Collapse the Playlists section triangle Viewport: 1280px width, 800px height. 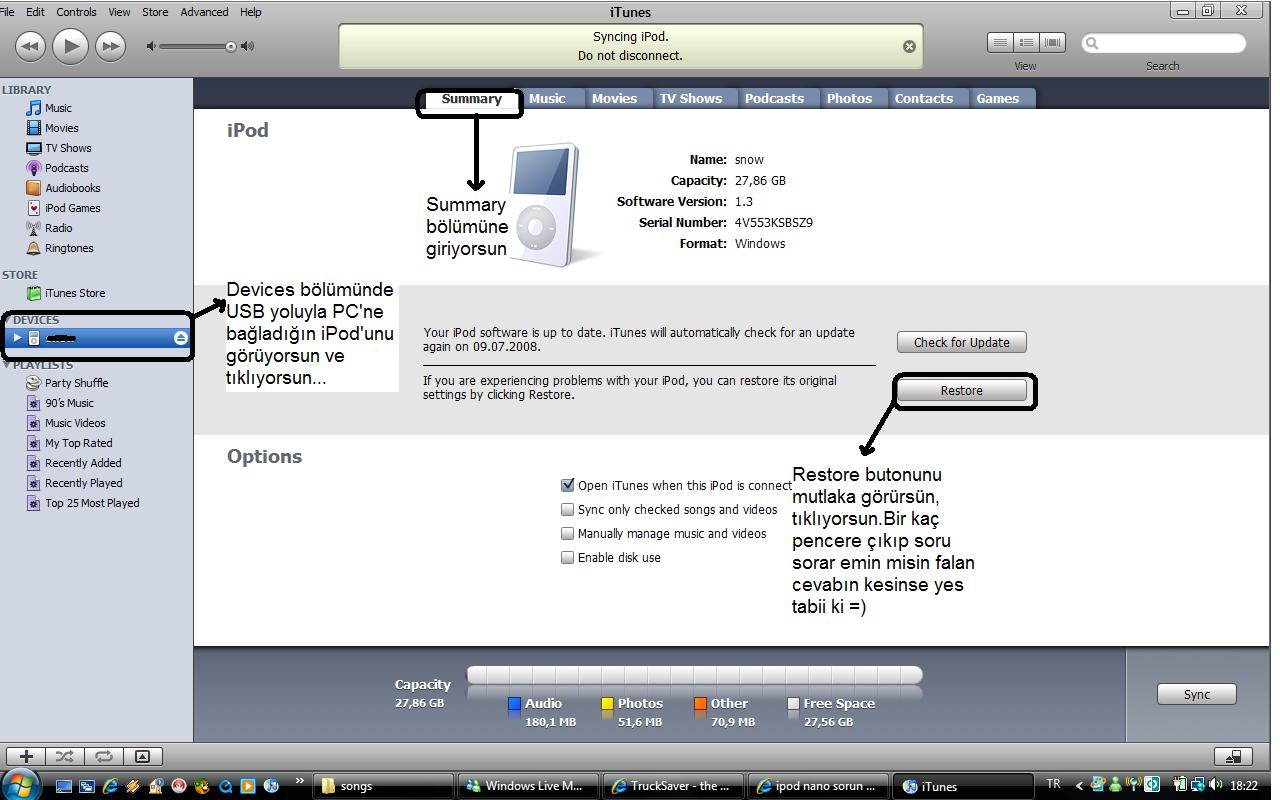click(7, 365)
